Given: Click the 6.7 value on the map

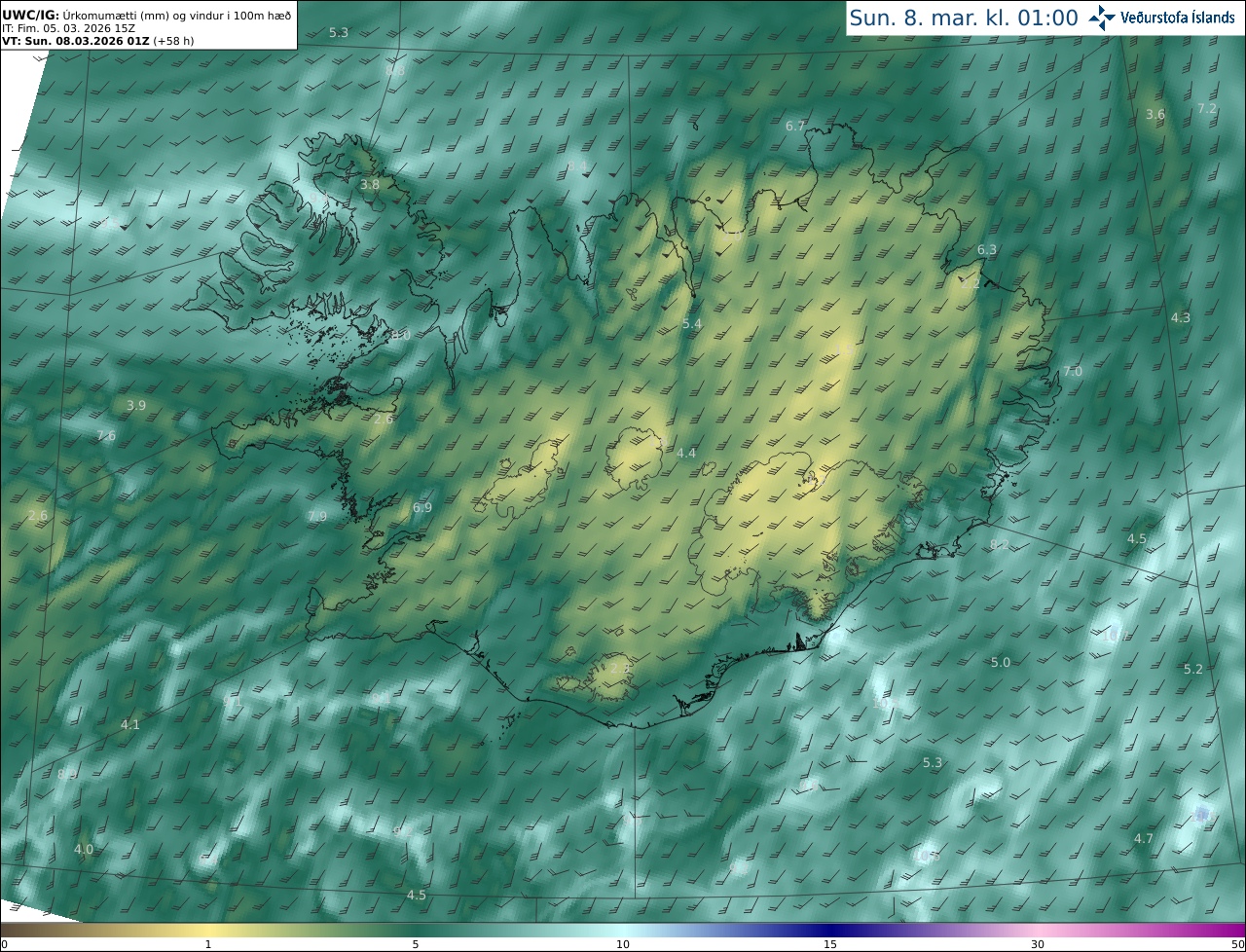Looking at the screenshot, I should pos(795,126).
